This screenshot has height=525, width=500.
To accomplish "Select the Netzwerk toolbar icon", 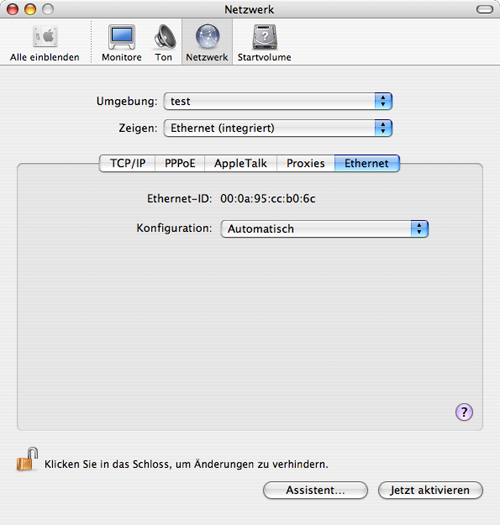I will point(207,43).
